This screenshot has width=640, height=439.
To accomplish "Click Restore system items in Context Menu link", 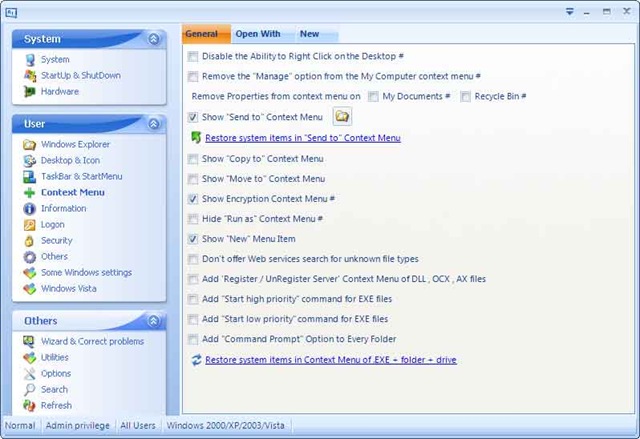I will [x=331, y=360].
